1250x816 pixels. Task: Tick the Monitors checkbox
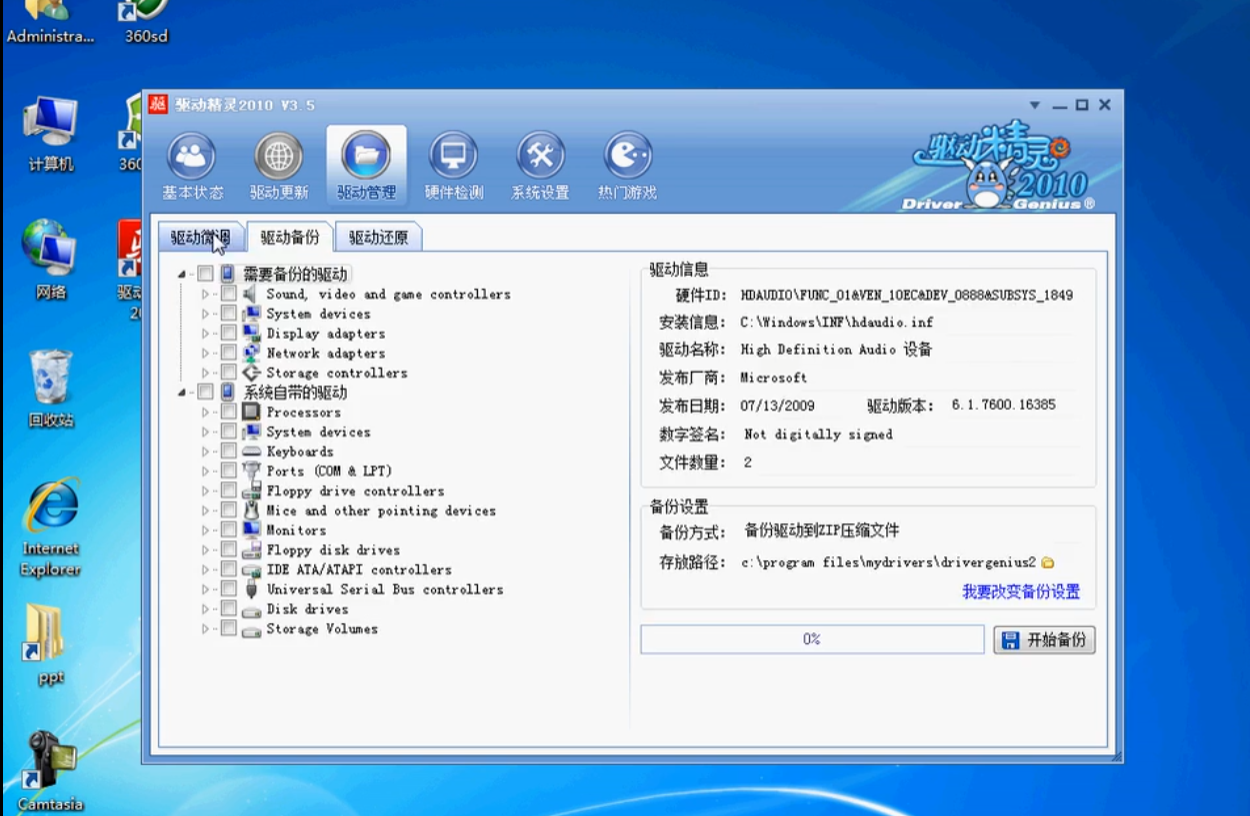pos(229,530)
